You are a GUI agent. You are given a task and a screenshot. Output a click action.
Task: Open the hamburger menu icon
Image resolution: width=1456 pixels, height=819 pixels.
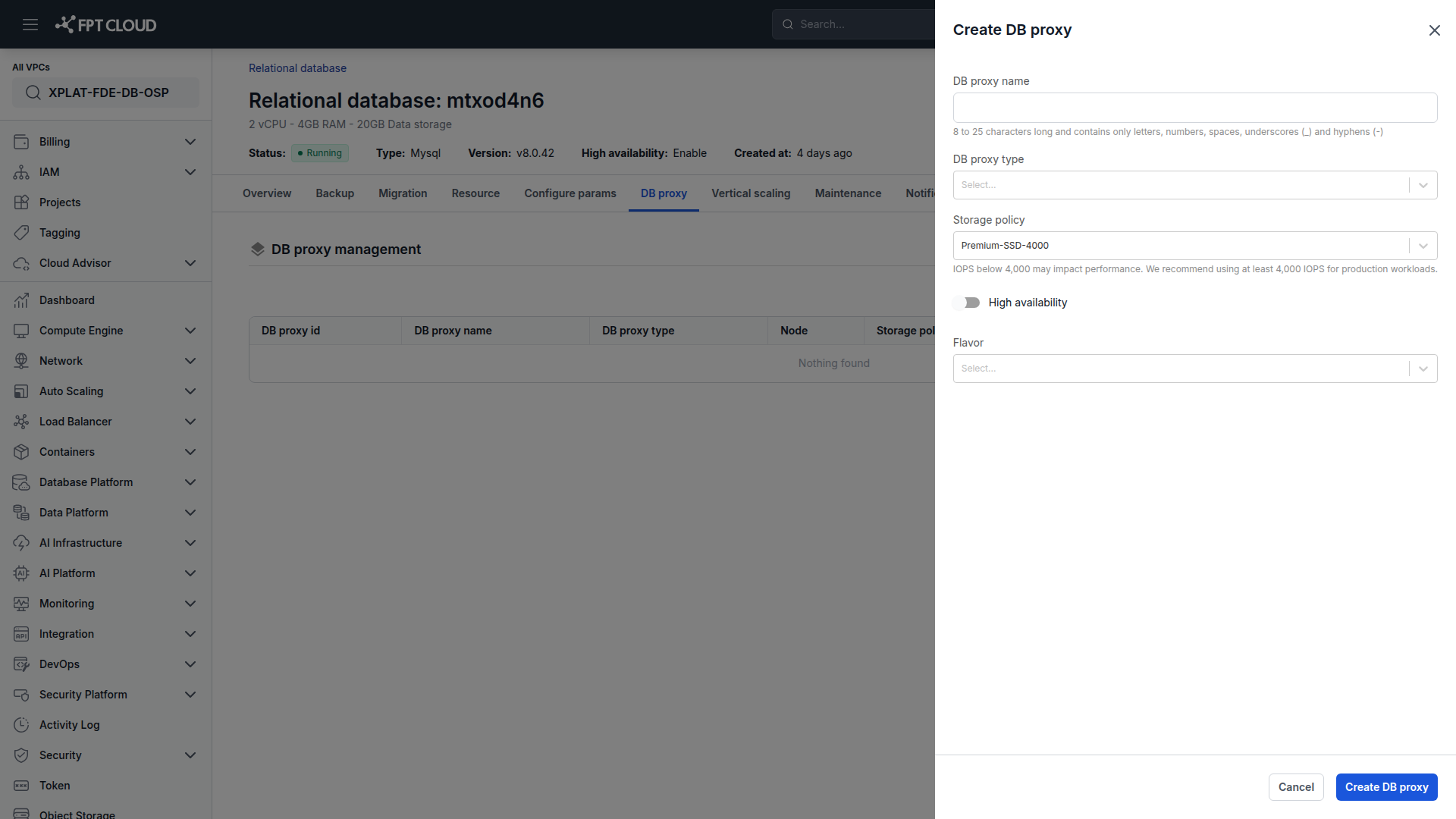pyautogui.click(x=30, y=24)
